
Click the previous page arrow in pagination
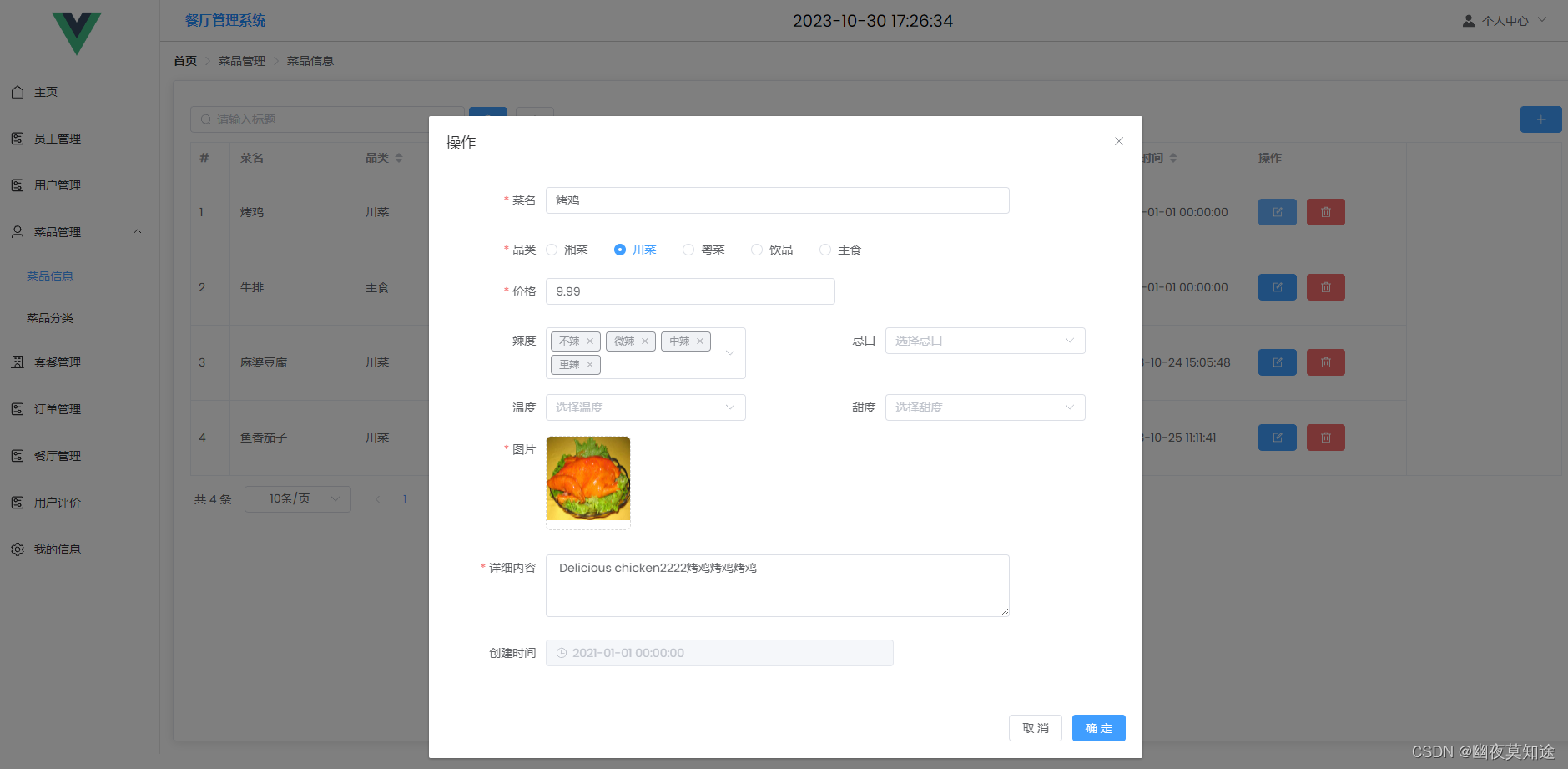coord(377,499)
